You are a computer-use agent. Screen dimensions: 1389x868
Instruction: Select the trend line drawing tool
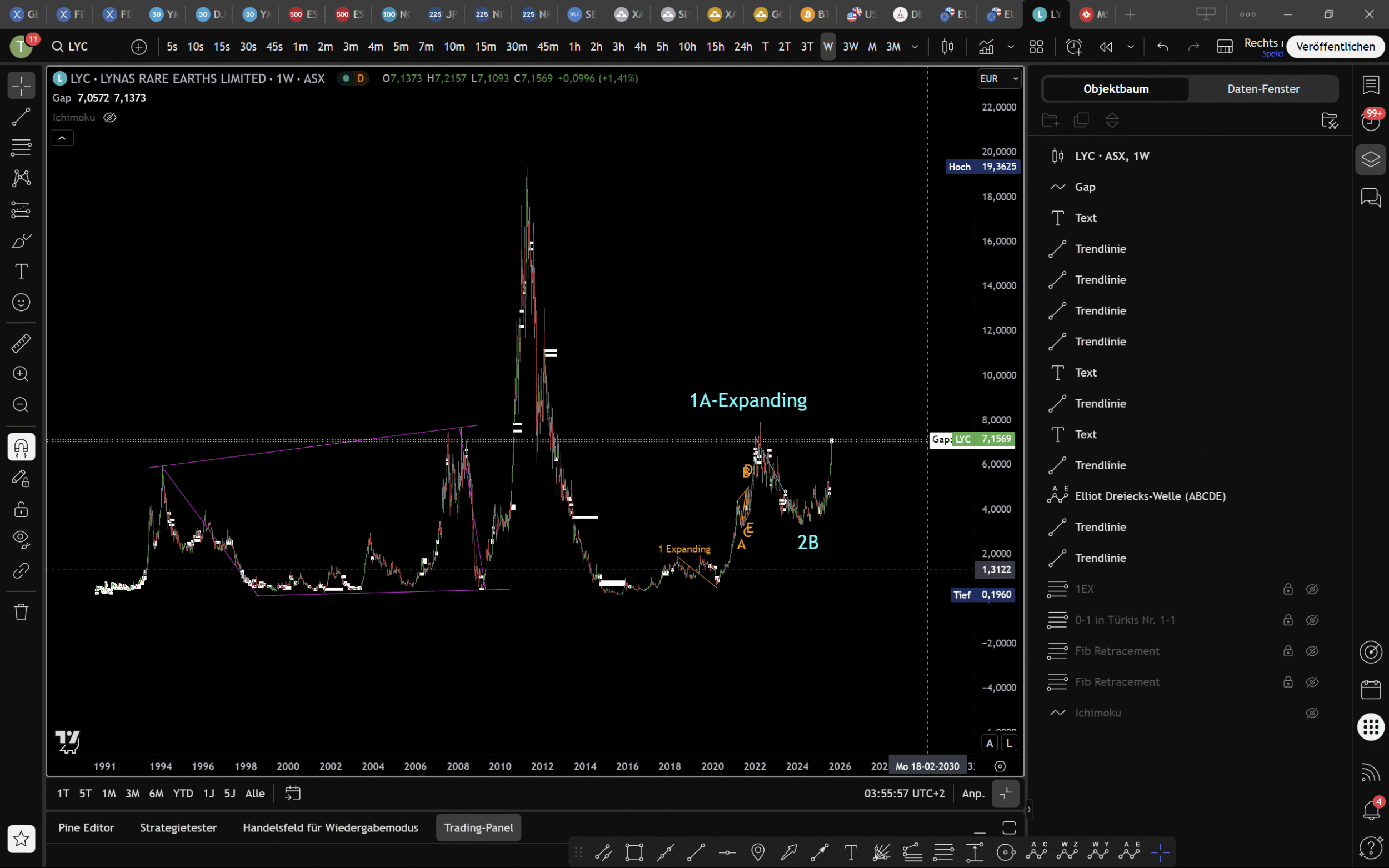pos(21,117)
